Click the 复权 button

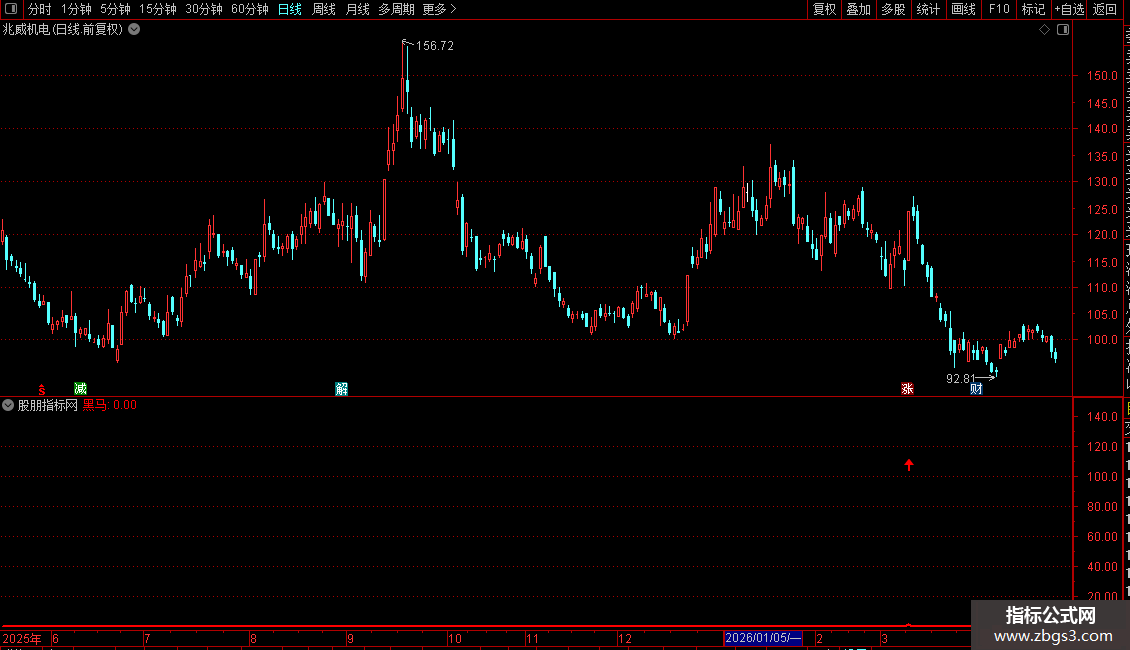coord(824,9)
